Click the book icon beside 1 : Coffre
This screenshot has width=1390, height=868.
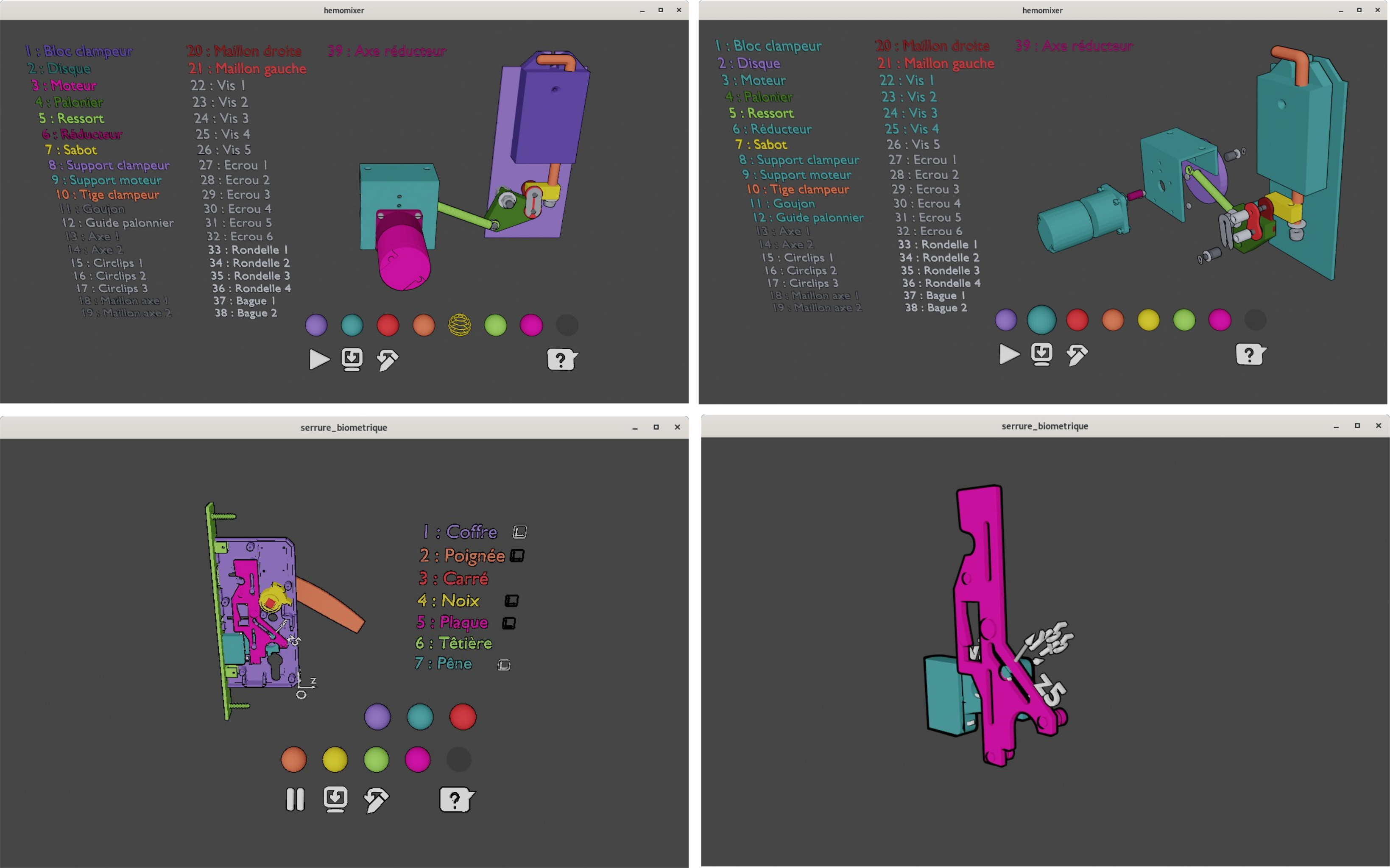click(x=520, y=532)
